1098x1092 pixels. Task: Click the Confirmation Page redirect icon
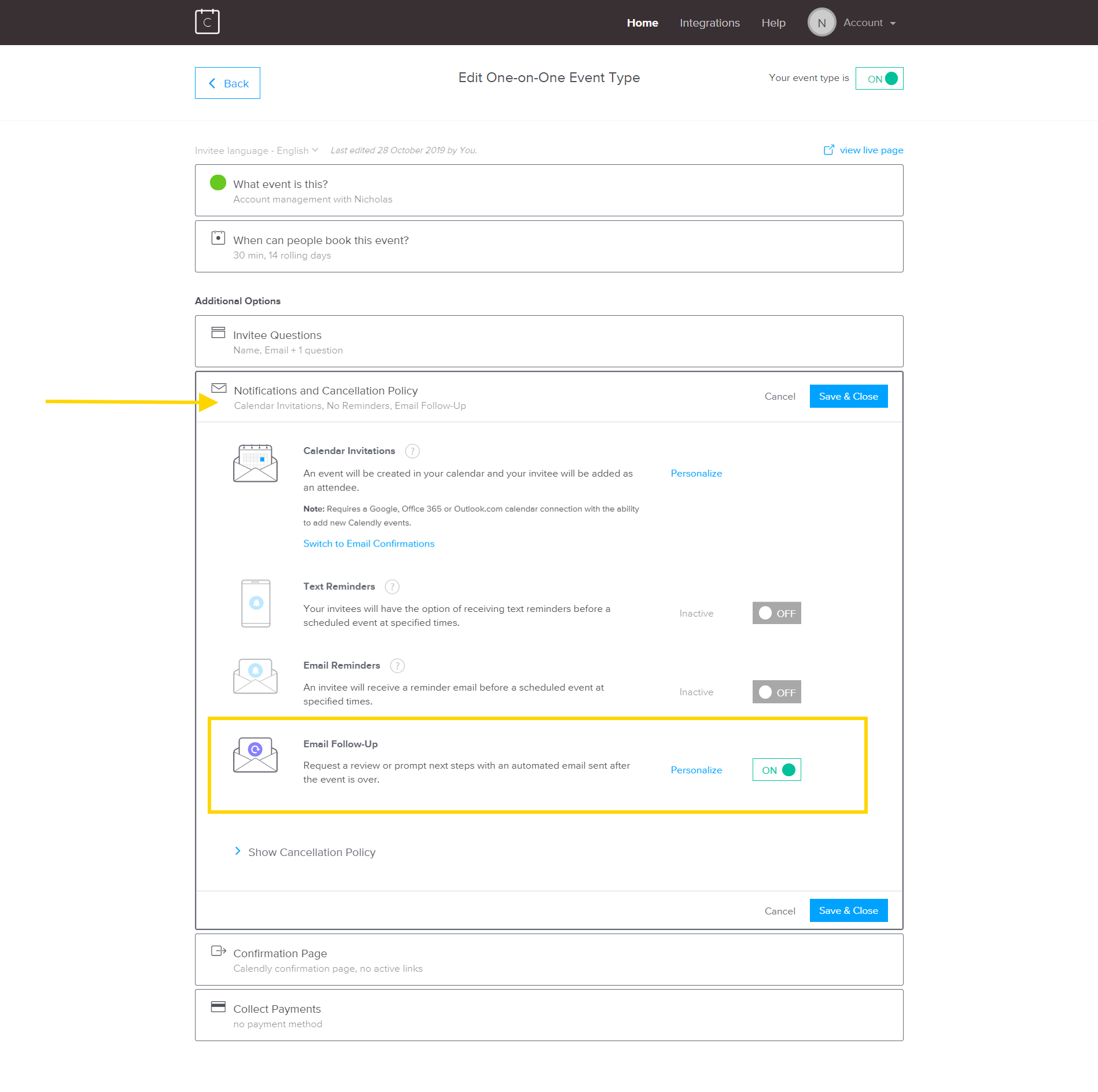click(x=218, y=950)
